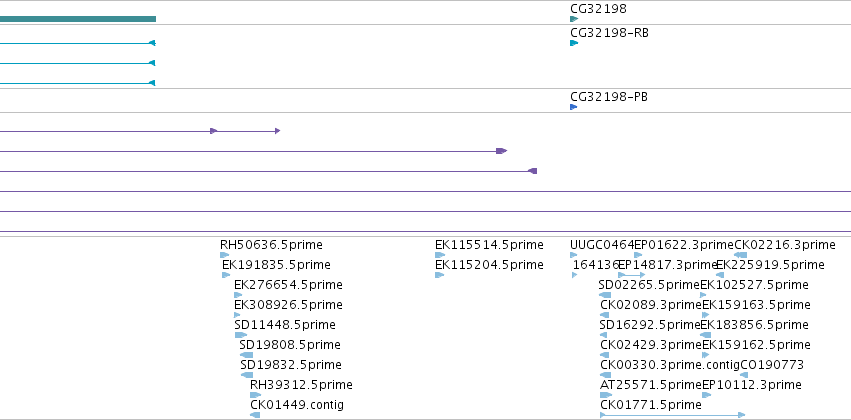Select the CG32198-RB transcript label

pos(609,33)
